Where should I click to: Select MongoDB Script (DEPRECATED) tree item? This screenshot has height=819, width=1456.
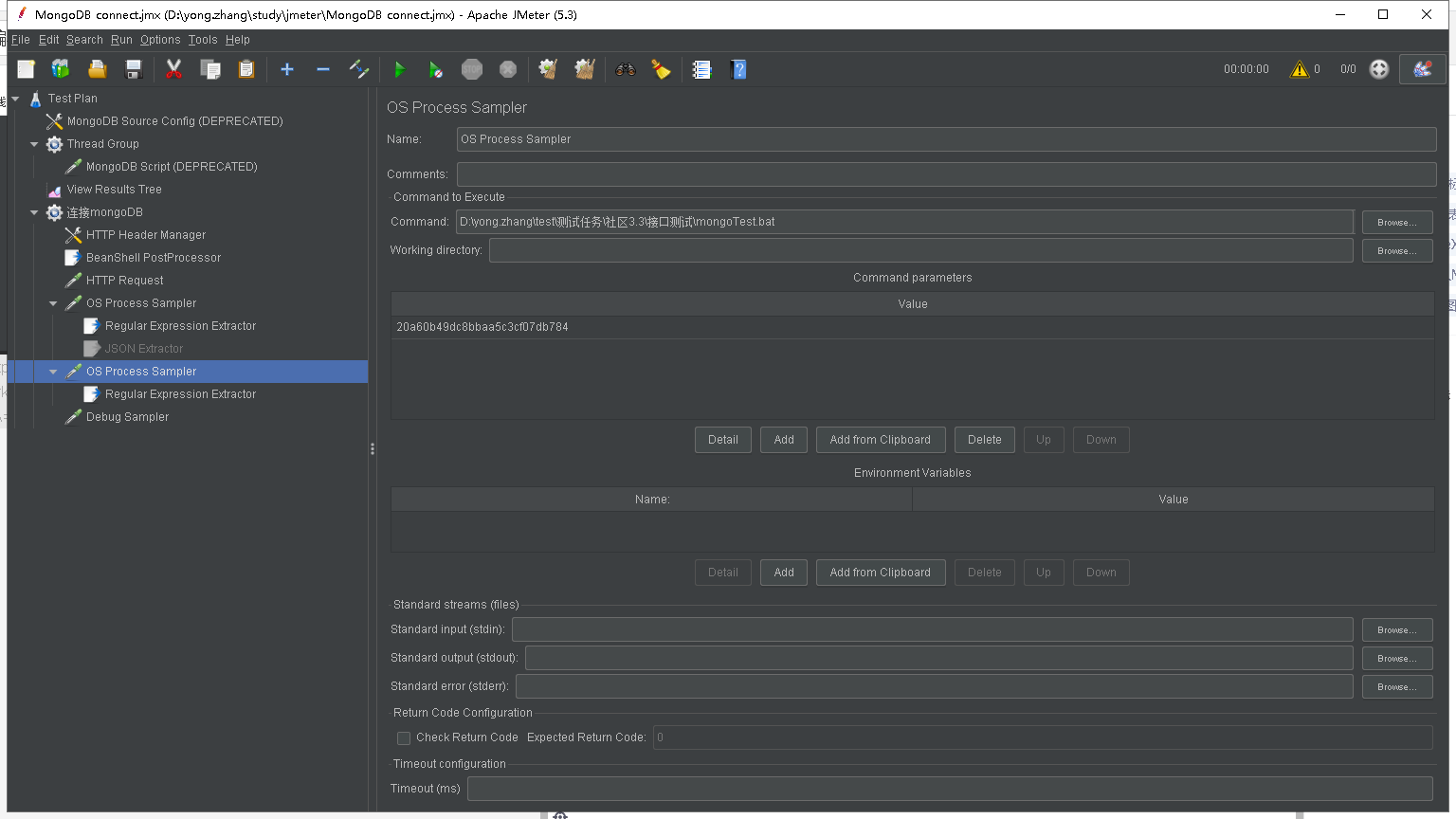[172, 167]
